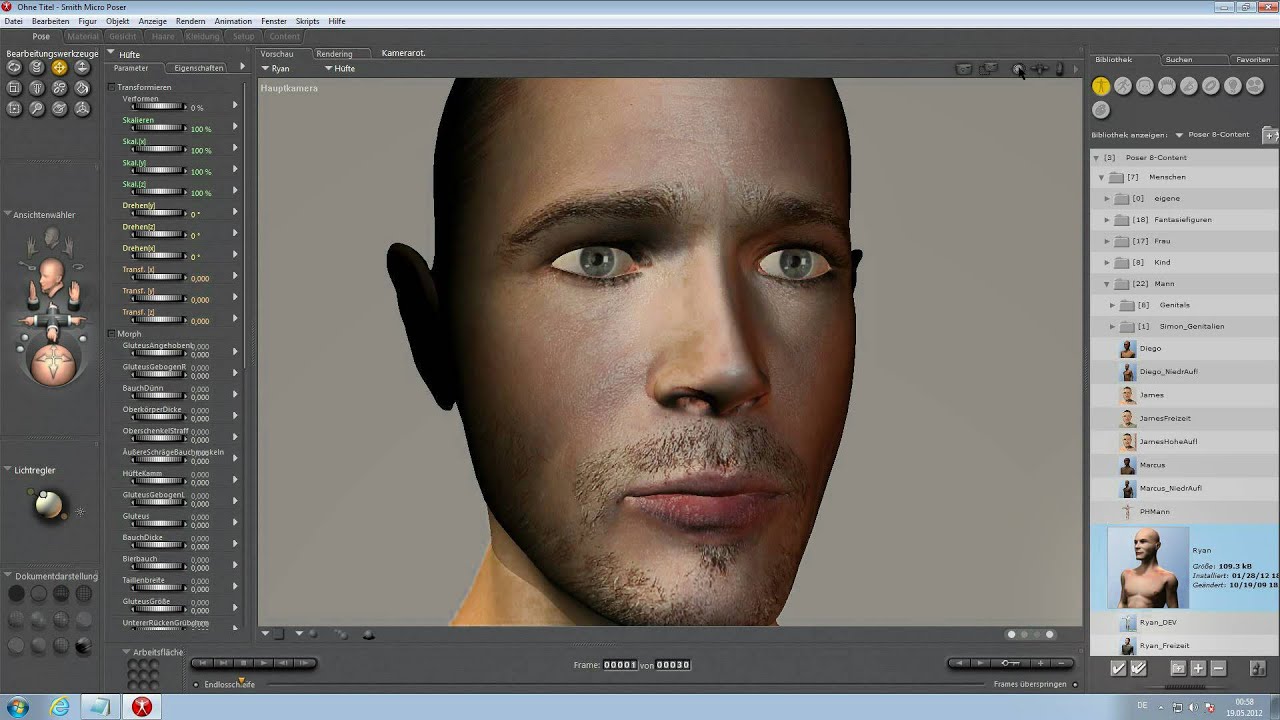The height and width of the screenshot is (720, 1280).
Task: Click the minus remove-from-library button
Action: tap(1218, 668)
